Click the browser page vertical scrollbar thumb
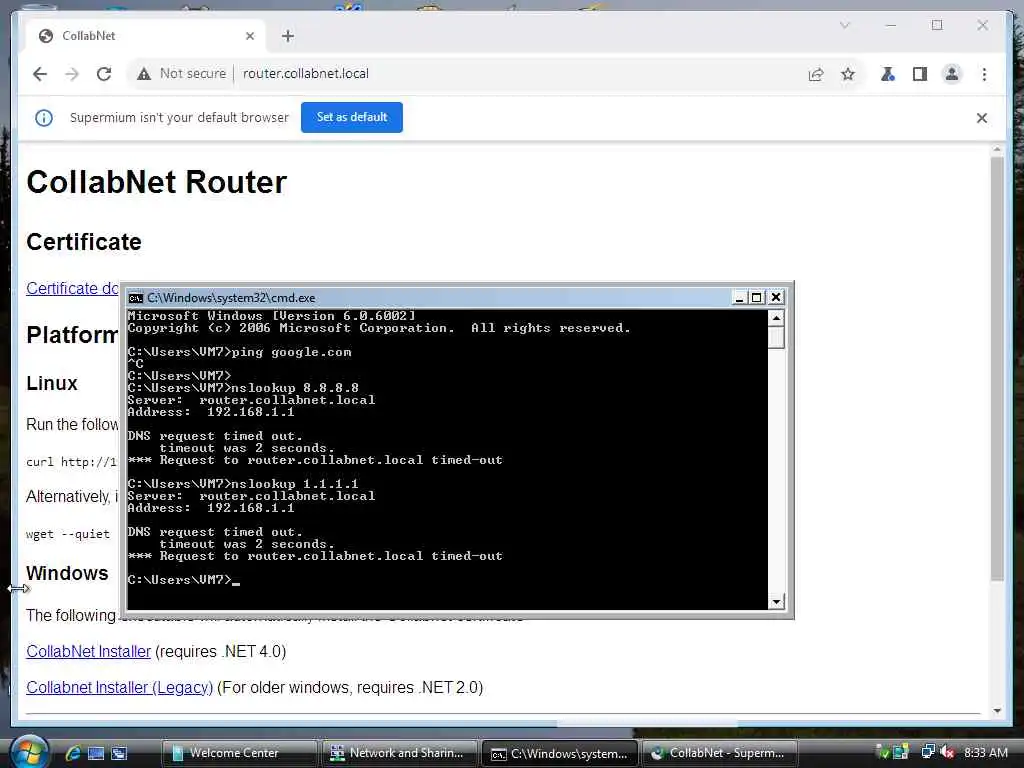 click(997, 368)
